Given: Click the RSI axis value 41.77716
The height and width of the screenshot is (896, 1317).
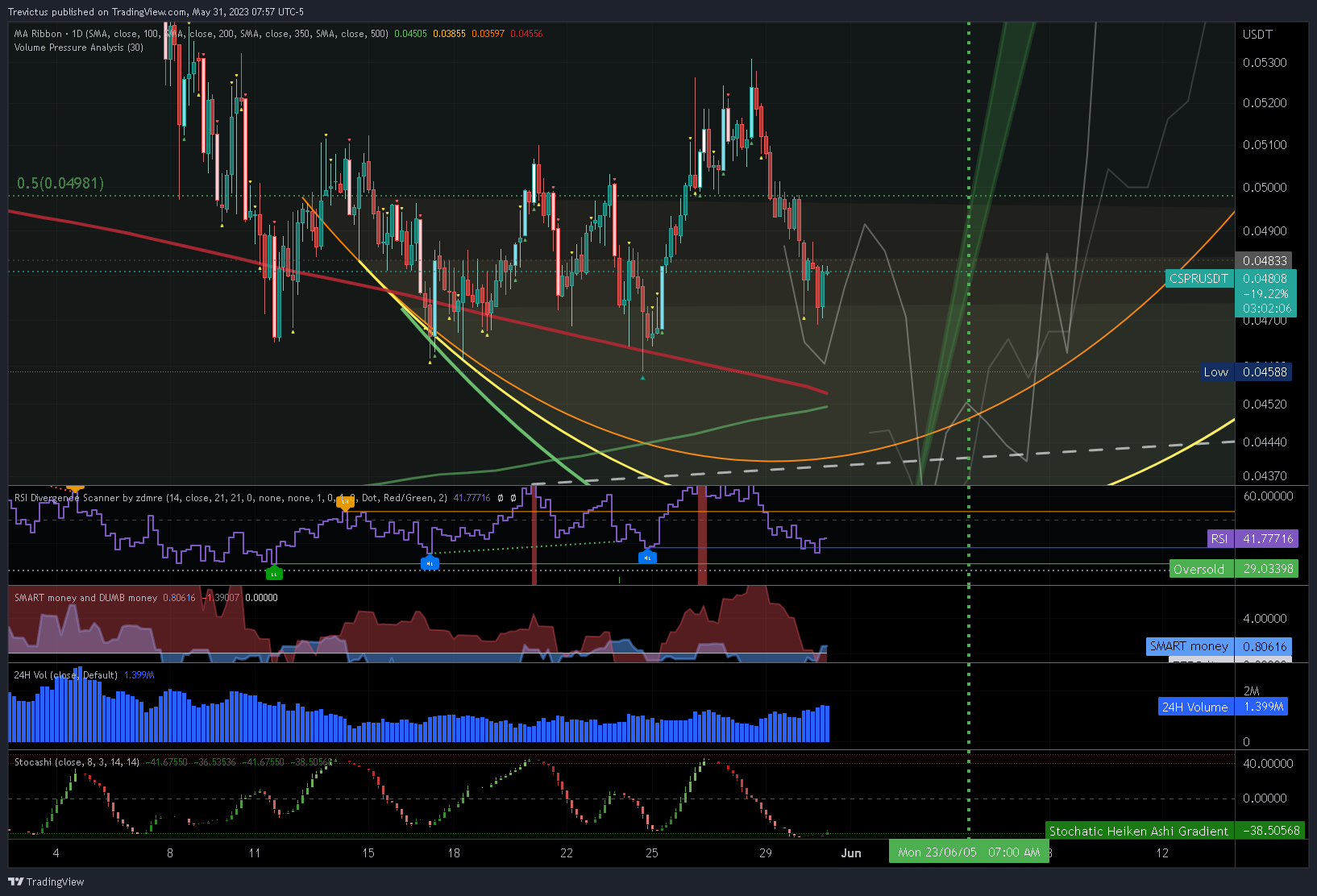Looking at the screenshot, I should coord(1267,539).
